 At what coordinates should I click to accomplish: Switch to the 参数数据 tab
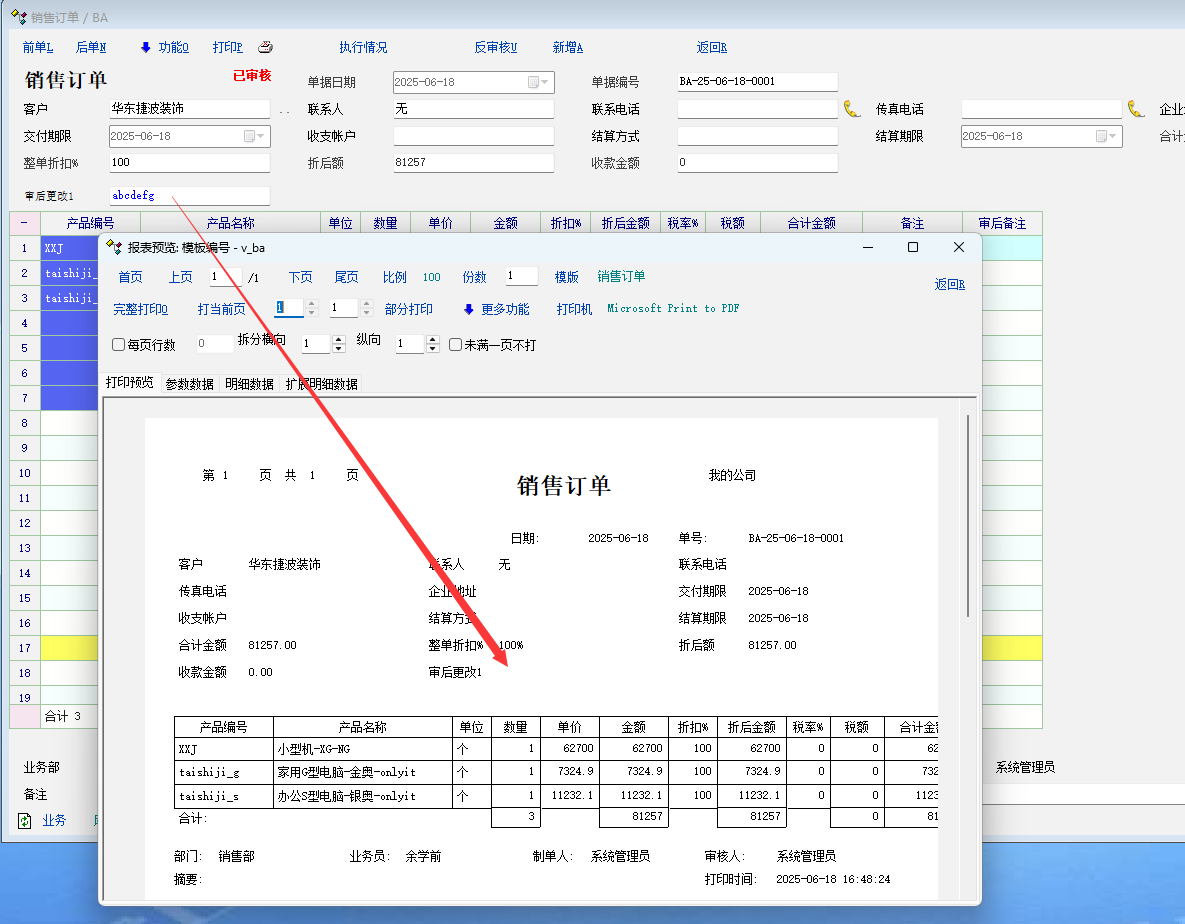pos(190,384)
